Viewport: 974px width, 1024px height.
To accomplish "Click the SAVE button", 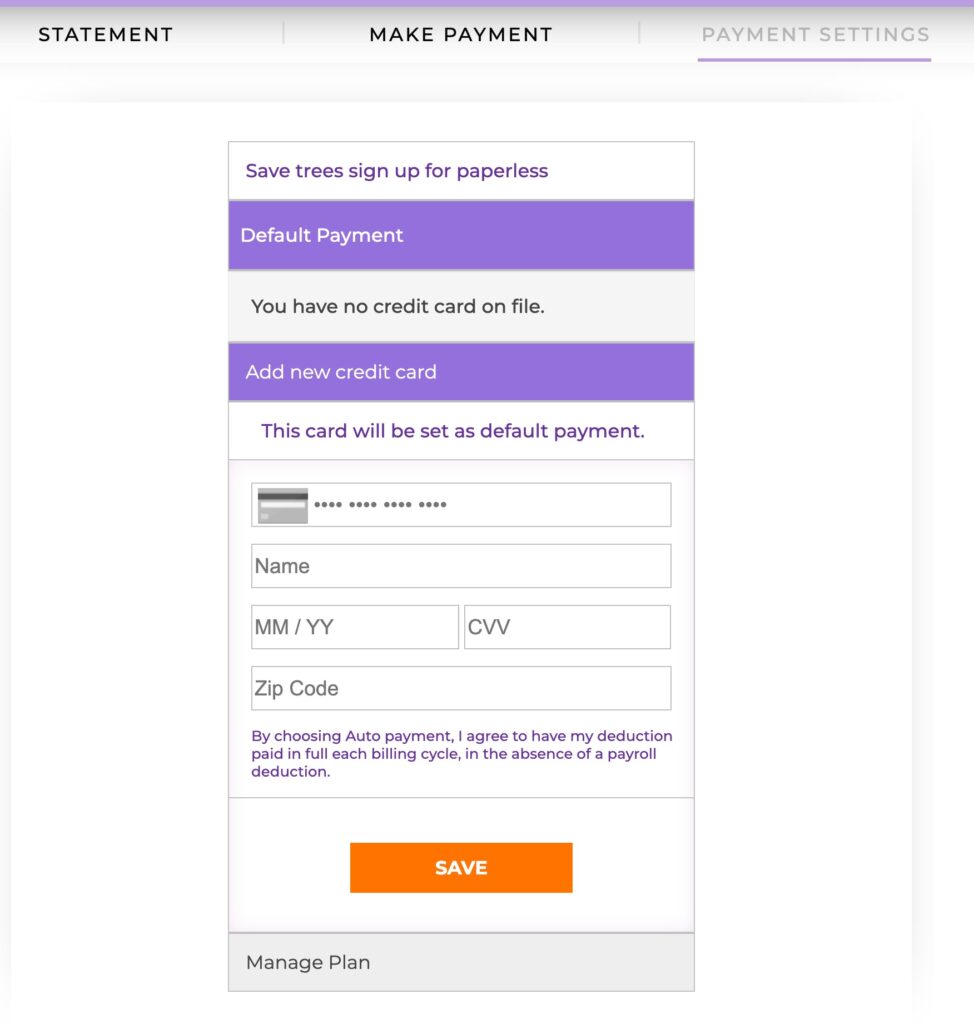I will pyautogui.click(x=460, y=867).
